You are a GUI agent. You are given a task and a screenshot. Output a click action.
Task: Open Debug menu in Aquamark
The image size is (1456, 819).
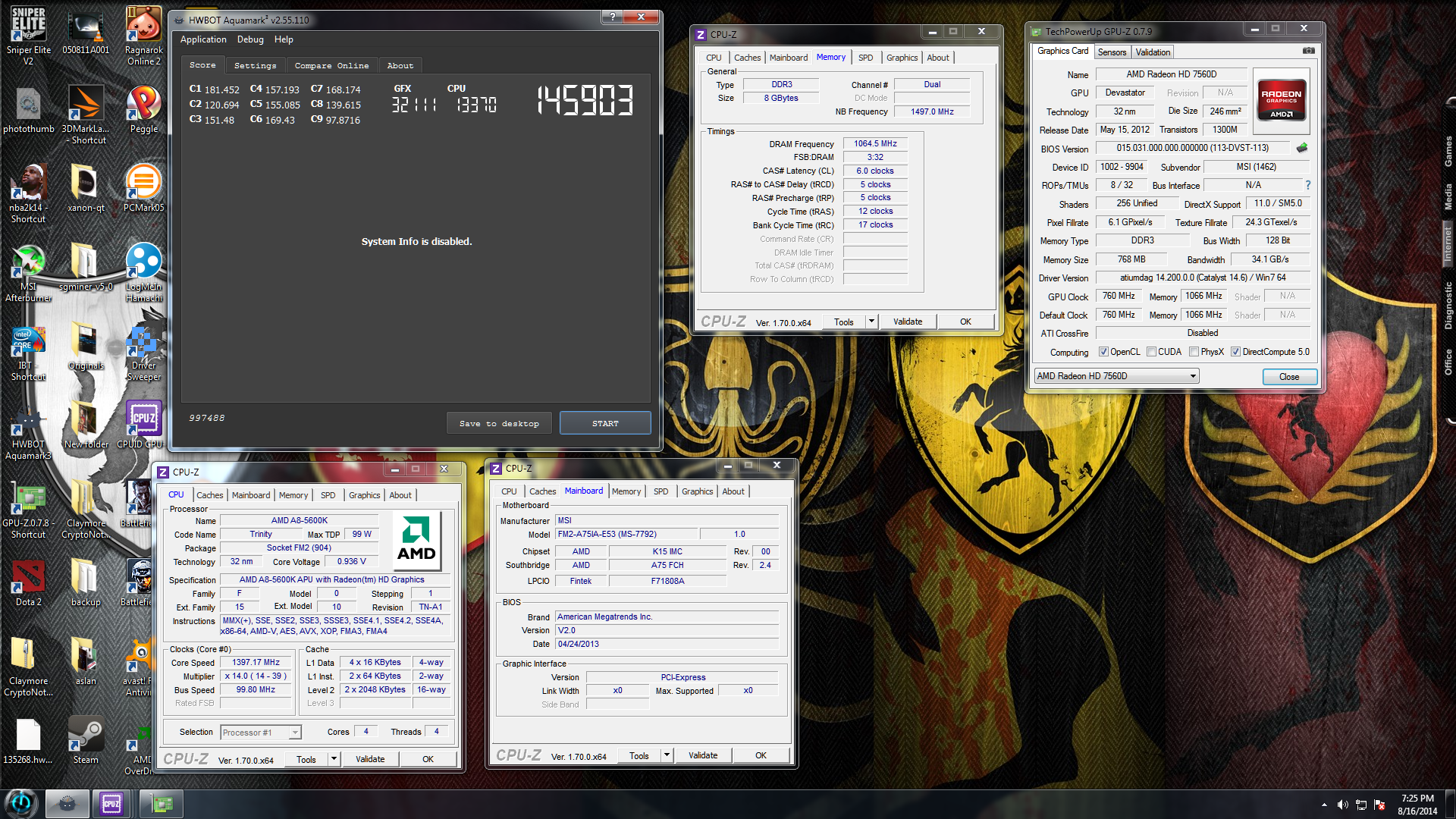pos(250,39)
